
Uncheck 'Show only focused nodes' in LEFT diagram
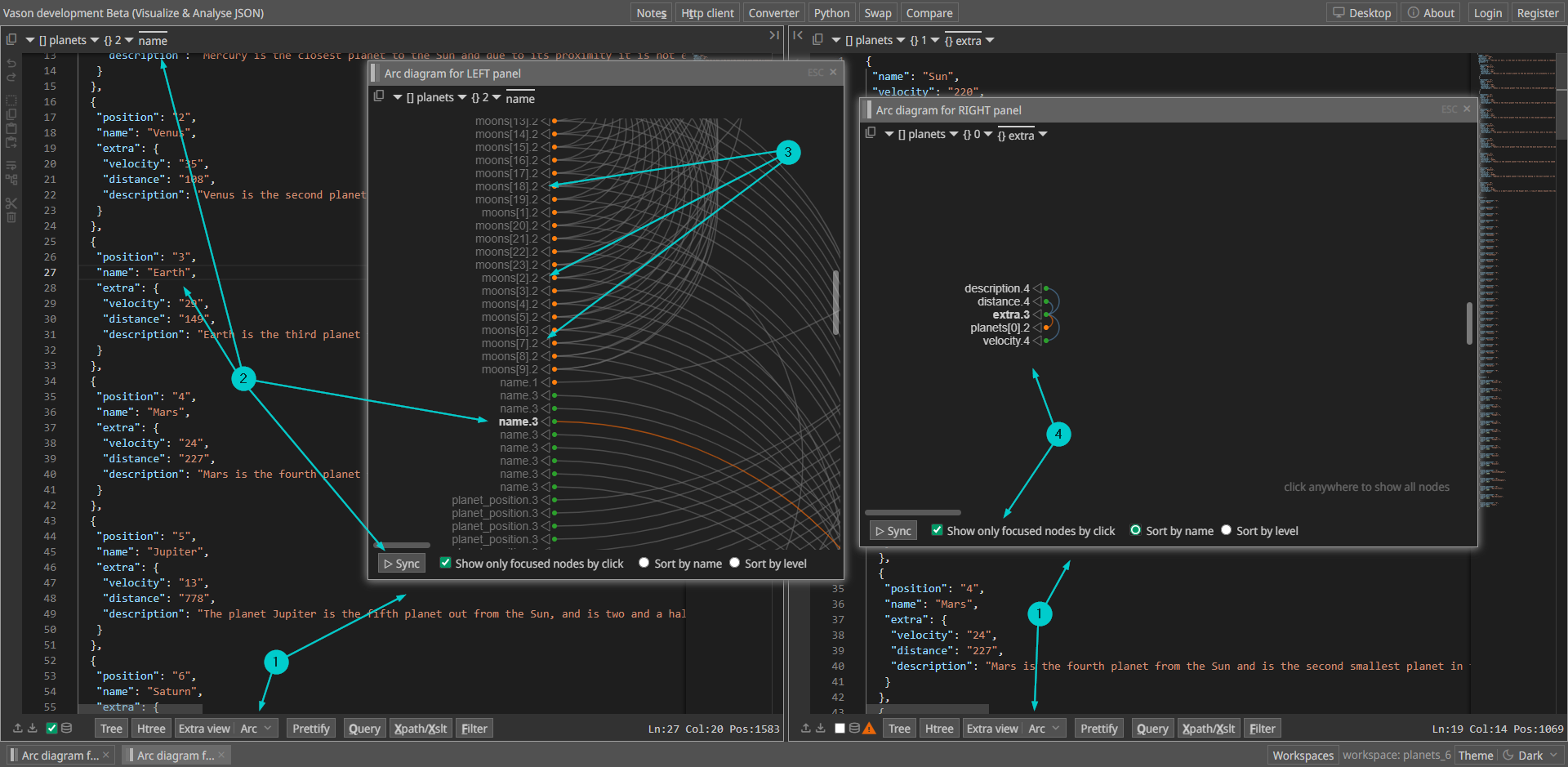tap(446, 563)
